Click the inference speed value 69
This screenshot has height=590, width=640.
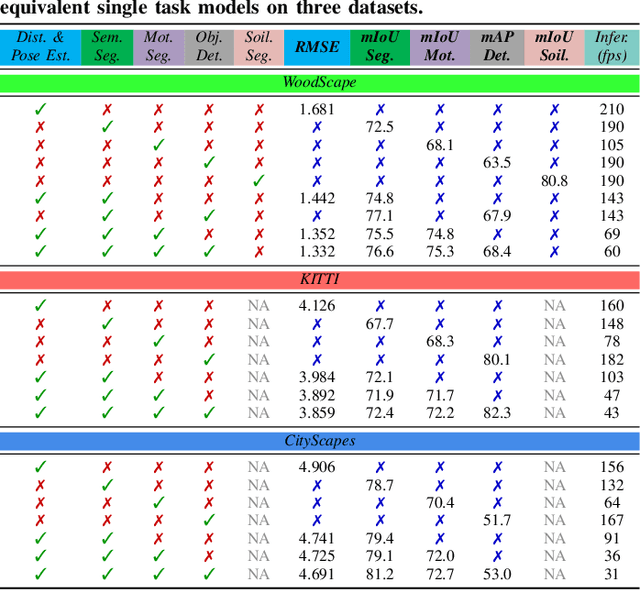612,234
